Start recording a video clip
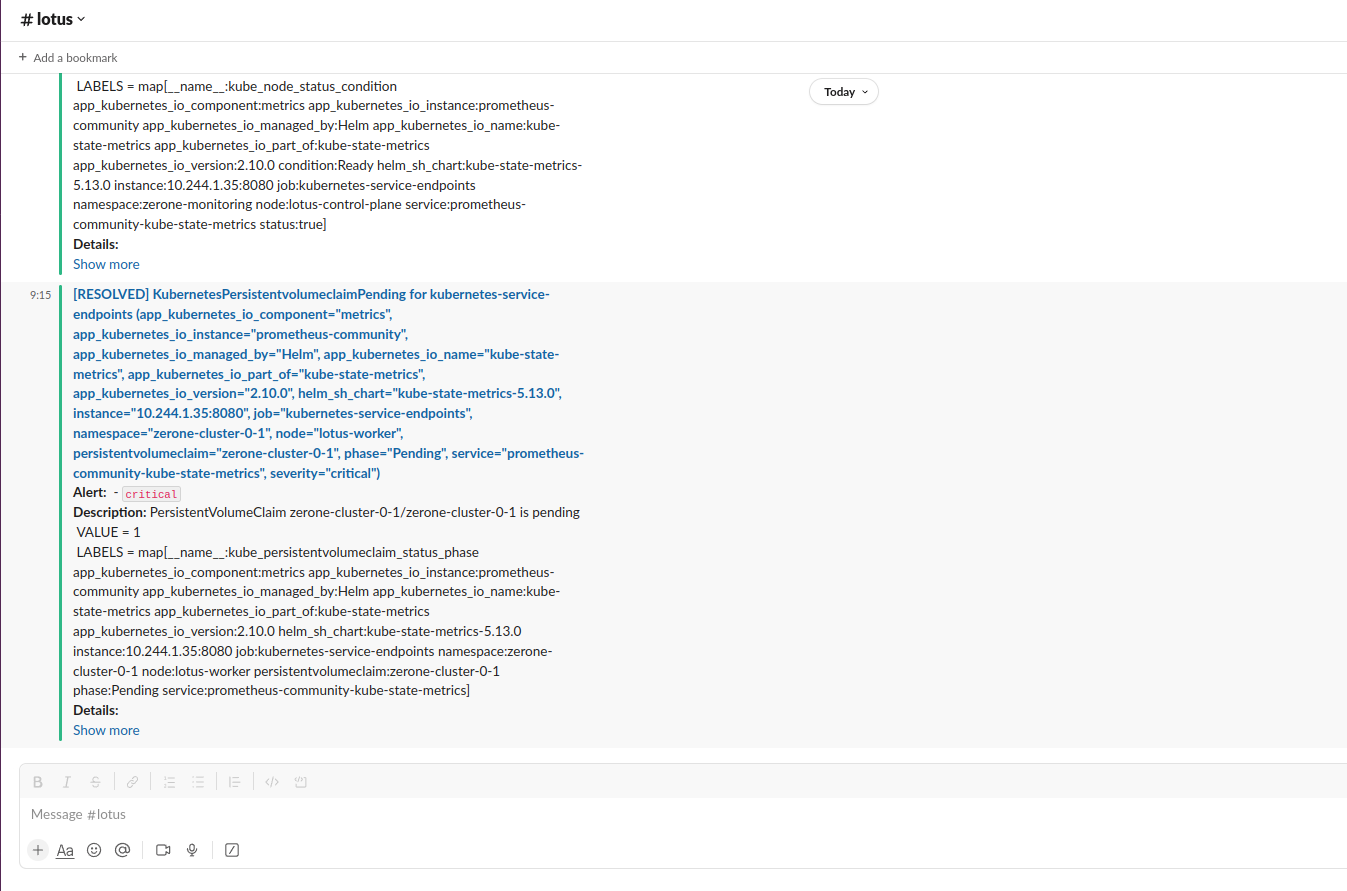Screen dimensions: 1347x891 pyautogui.click(x=163, y=850)
